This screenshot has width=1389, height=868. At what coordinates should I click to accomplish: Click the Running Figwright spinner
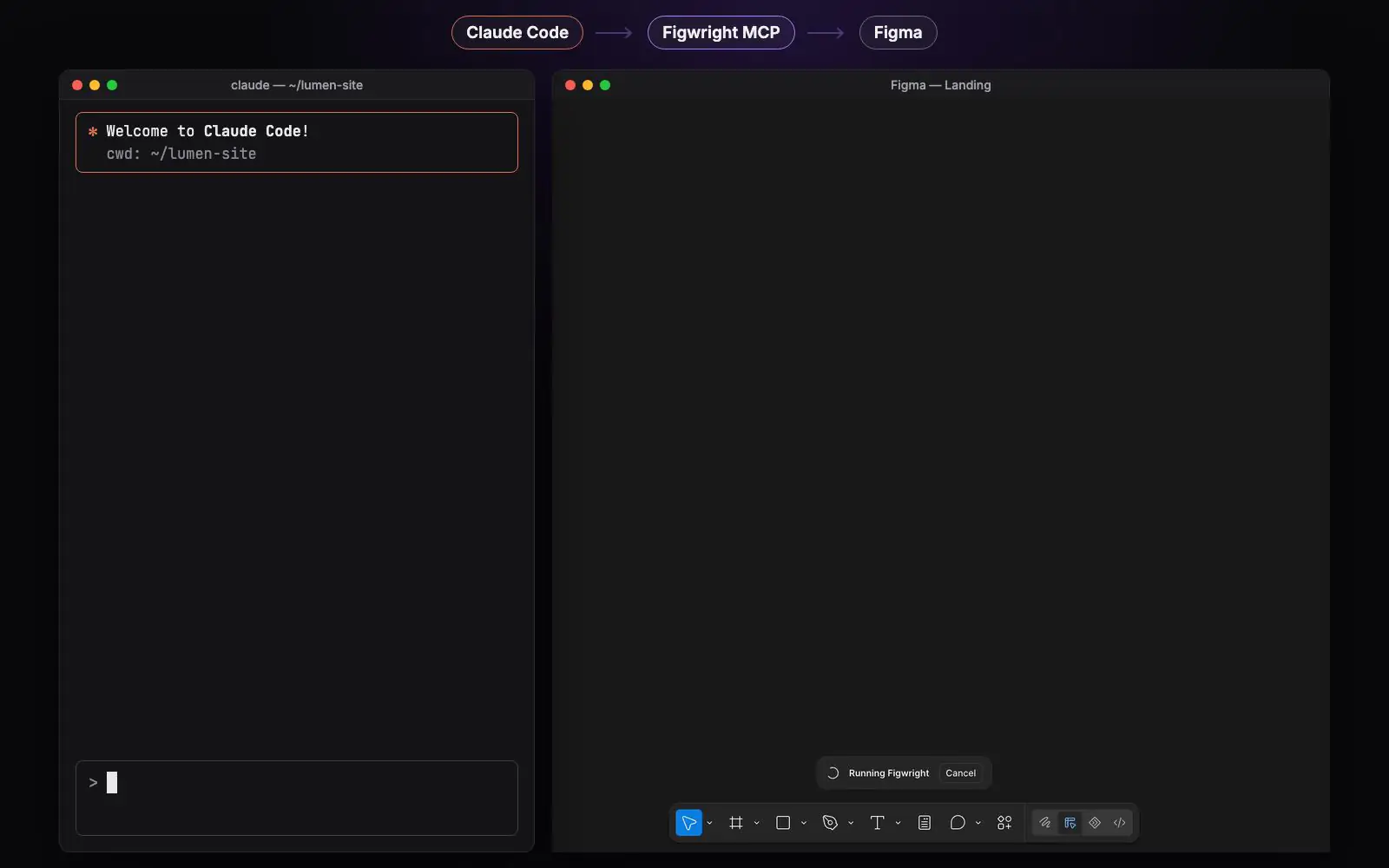(833, 773)
